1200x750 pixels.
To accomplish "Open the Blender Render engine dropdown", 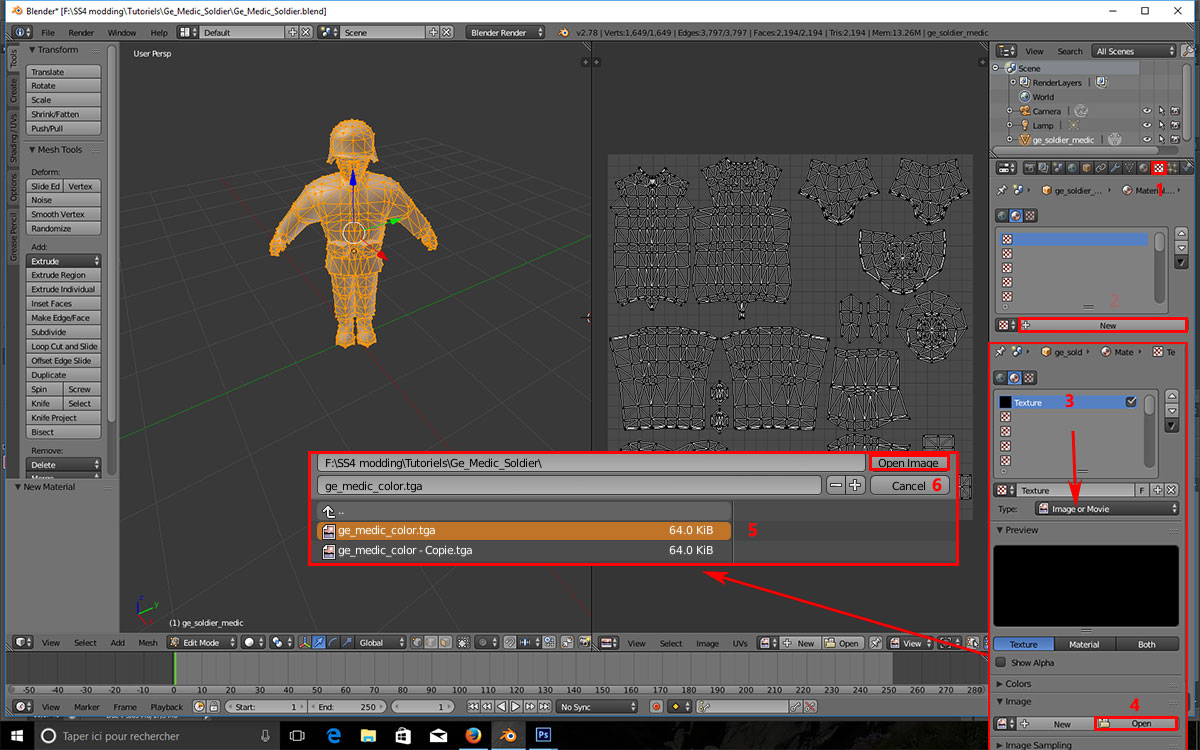I will point(506,32).
